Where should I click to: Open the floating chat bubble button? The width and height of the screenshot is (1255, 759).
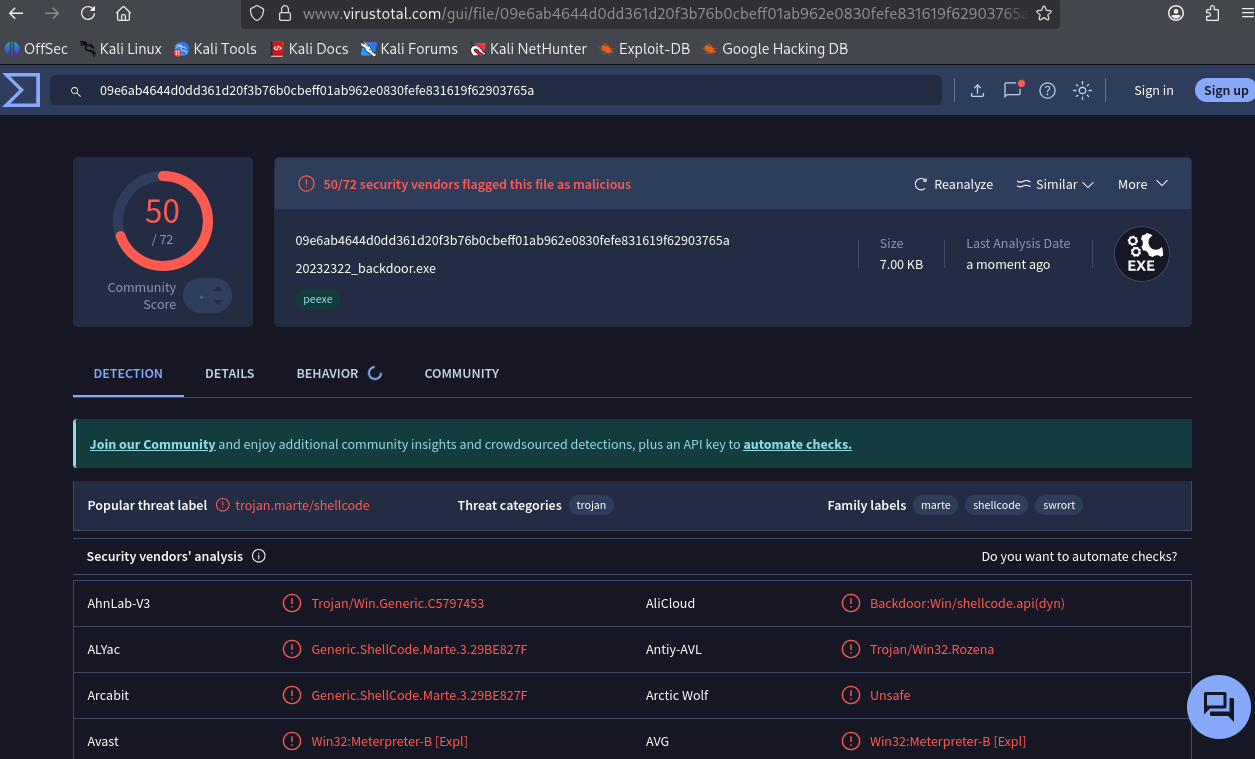pyautogui.click(x=1219, y=707)
